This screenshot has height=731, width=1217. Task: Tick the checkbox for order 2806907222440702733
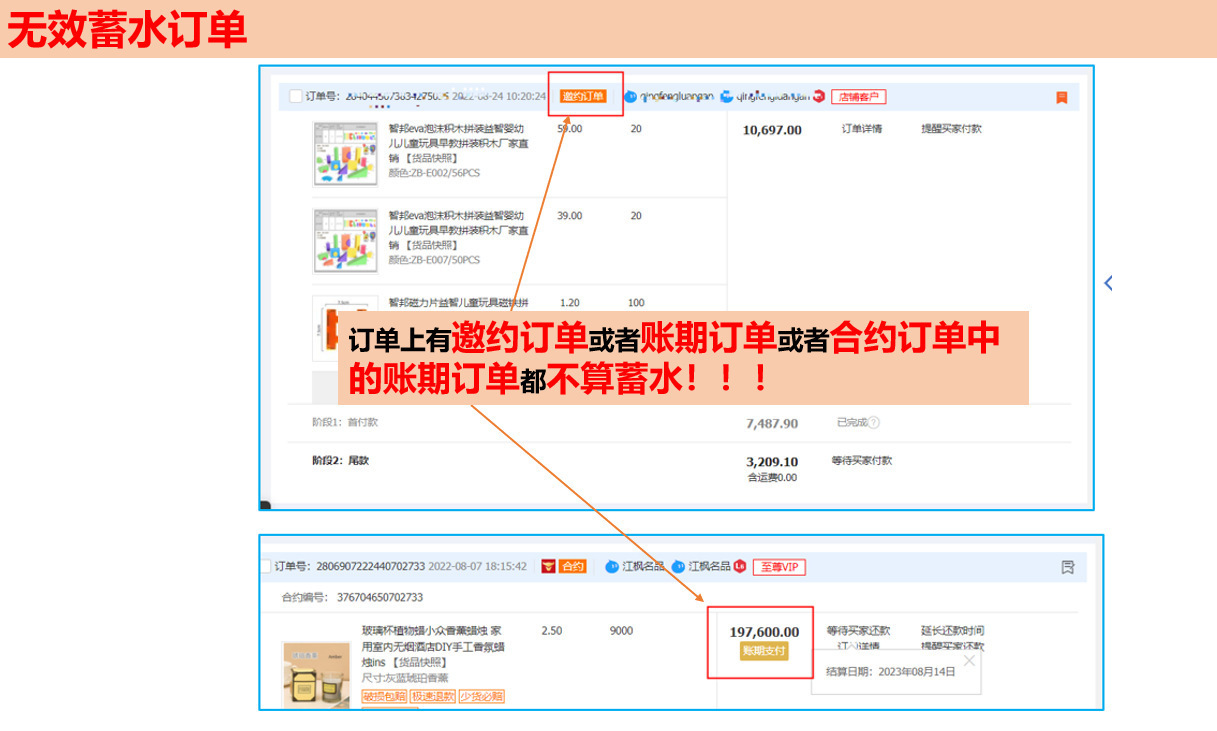pos(265,567)
